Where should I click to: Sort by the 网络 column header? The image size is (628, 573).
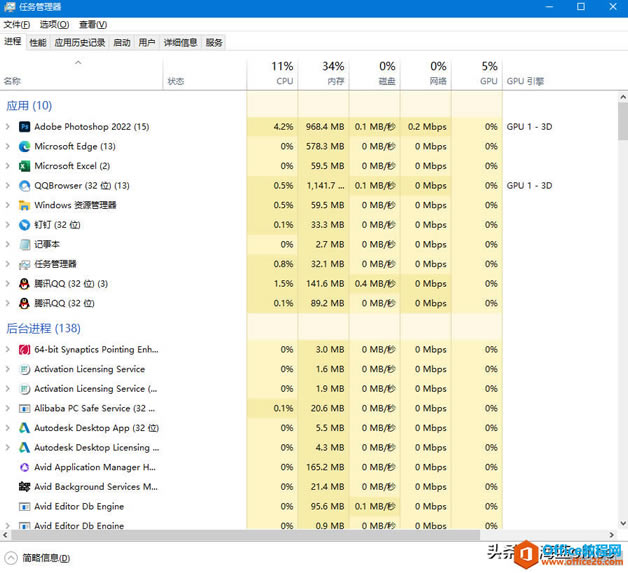point(426,74)
